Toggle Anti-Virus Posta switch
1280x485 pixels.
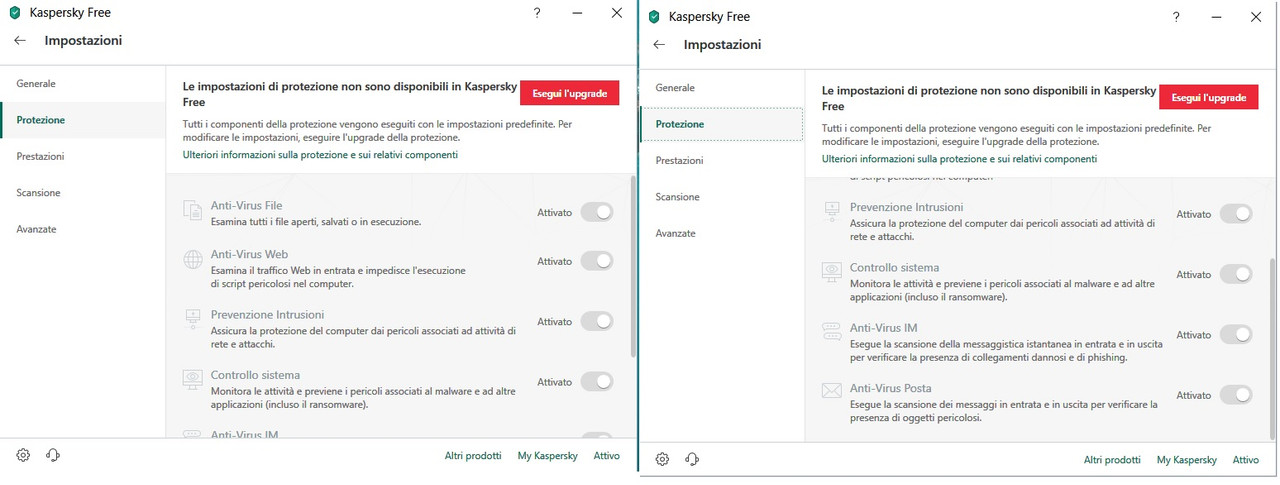click(1236, 395)
